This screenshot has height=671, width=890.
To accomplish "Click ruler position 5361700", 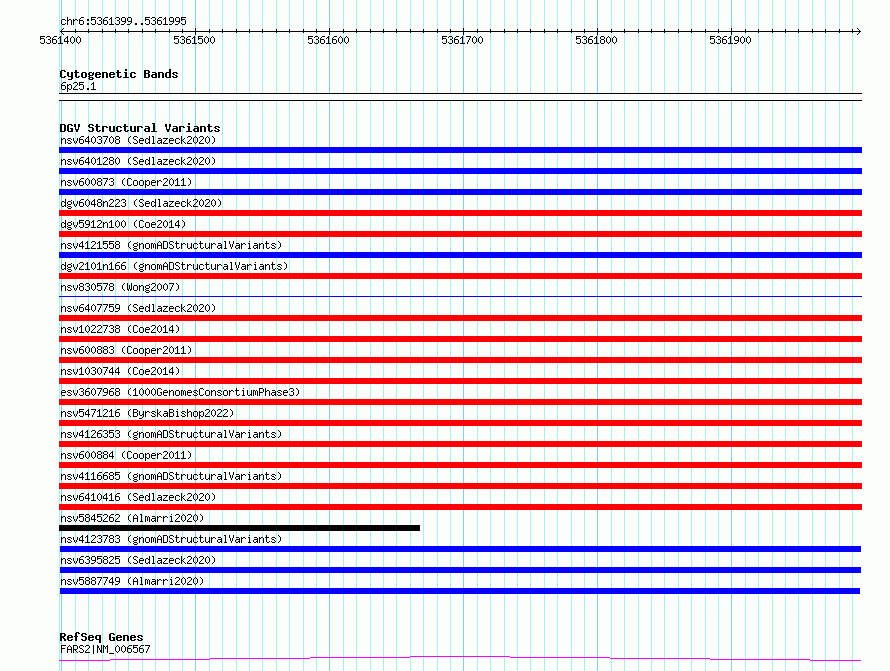I will [x=462, y=40].
